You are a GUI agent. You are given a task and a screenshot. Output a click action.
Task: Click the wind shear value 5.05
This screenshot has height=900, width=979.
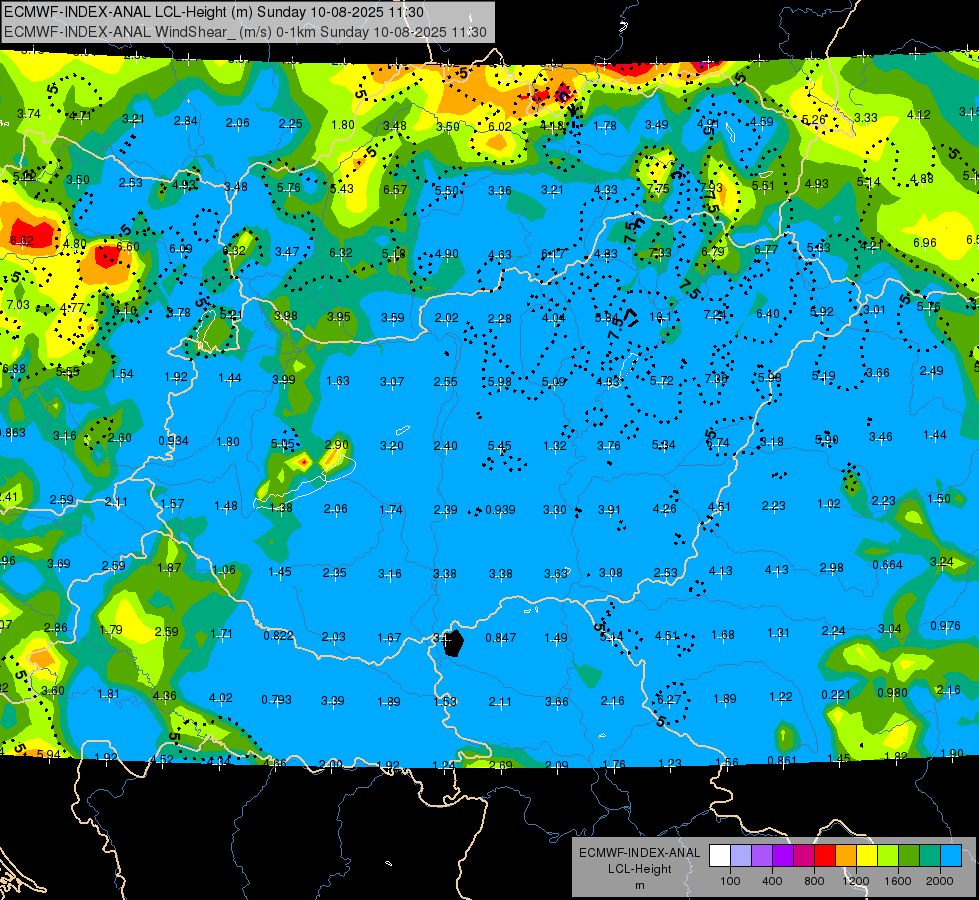282,444
